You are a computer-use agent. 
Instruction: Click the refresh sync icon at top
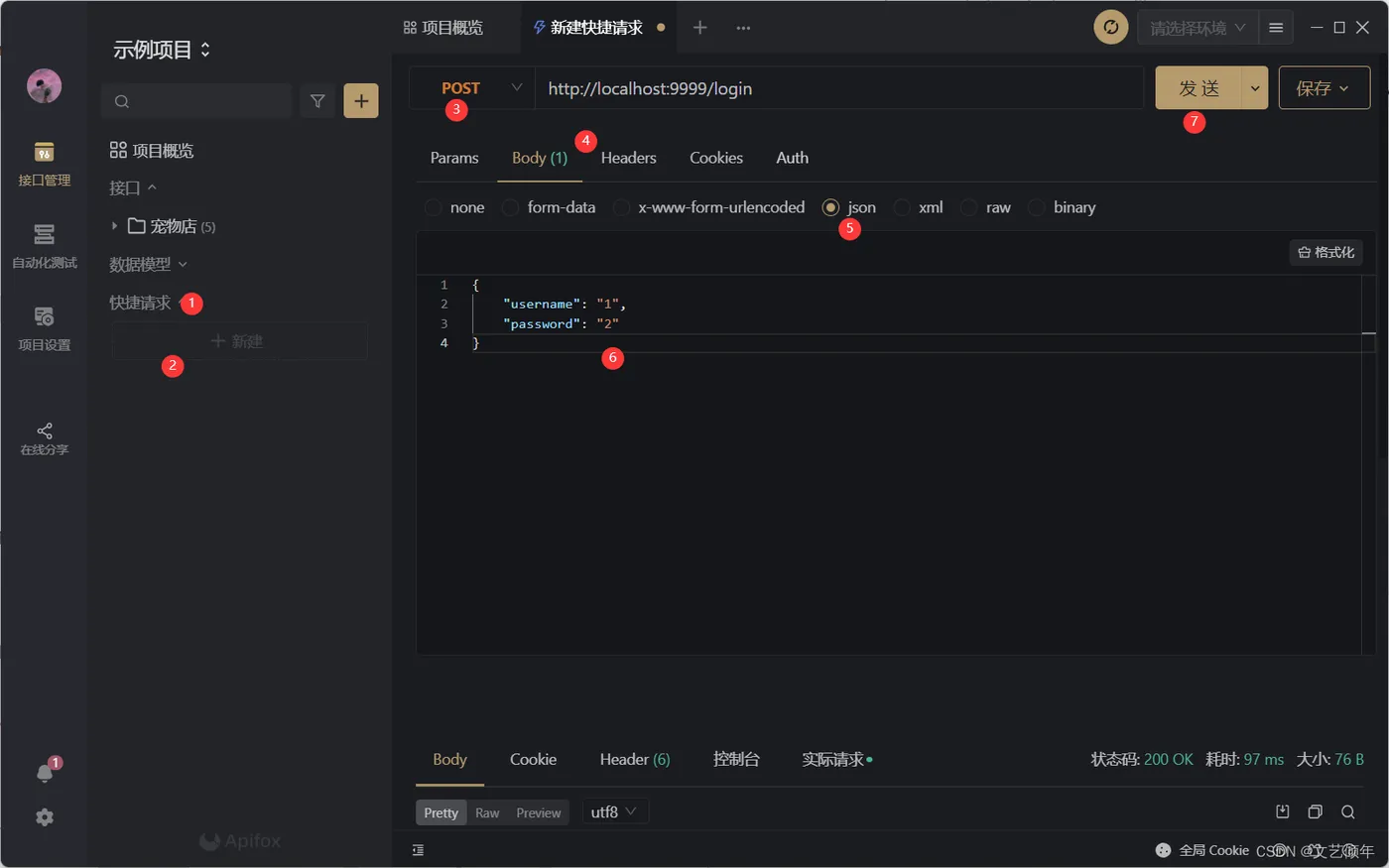click(1111, 28)
